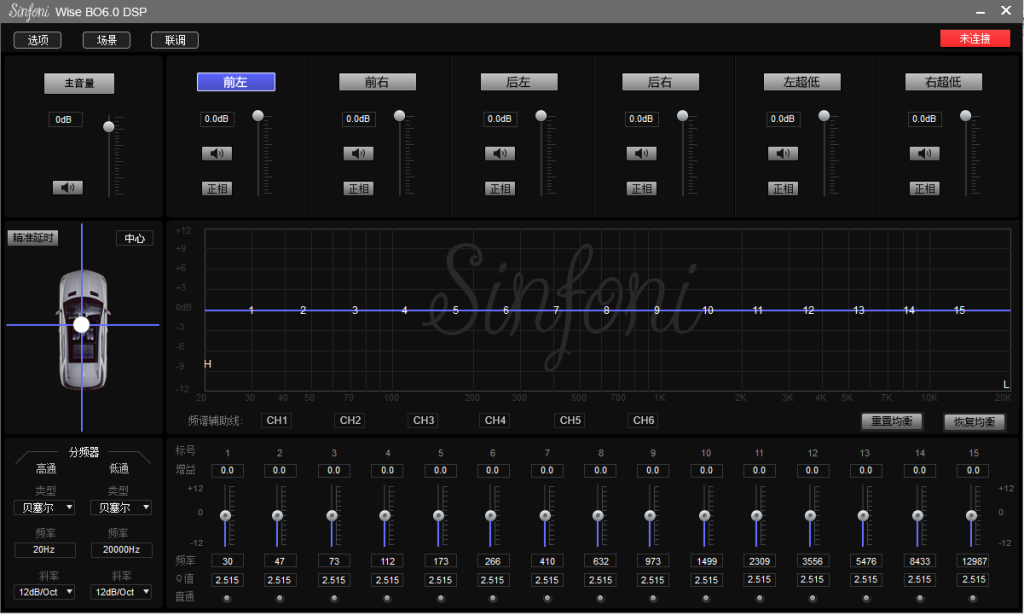
Task: Select the 左超低 channel tab
Action: pos(802,82)
